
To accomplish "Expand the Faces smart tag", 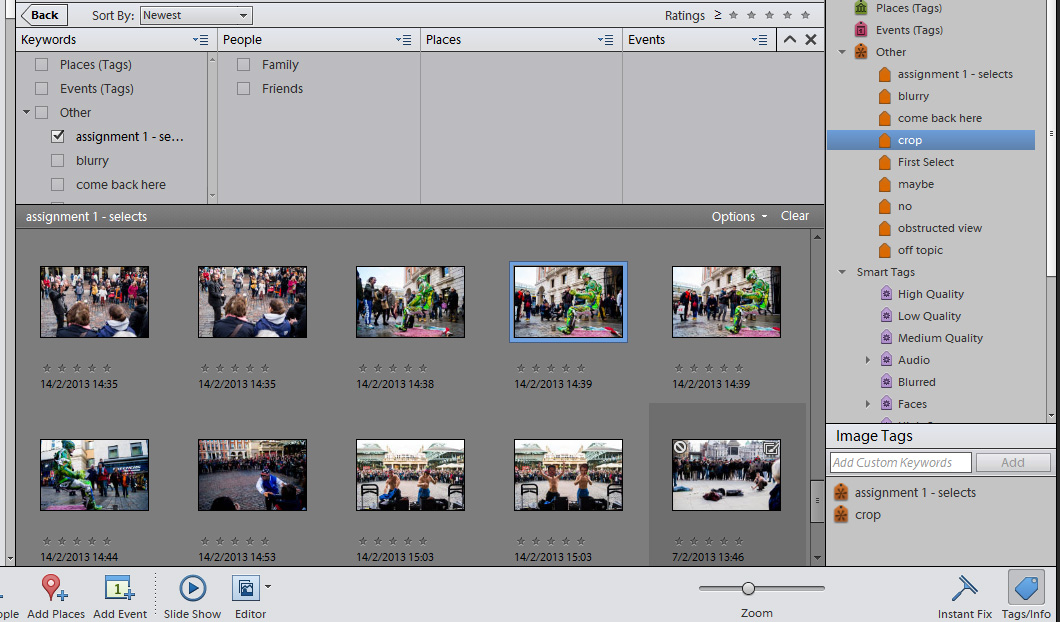I will pos(868,404).
